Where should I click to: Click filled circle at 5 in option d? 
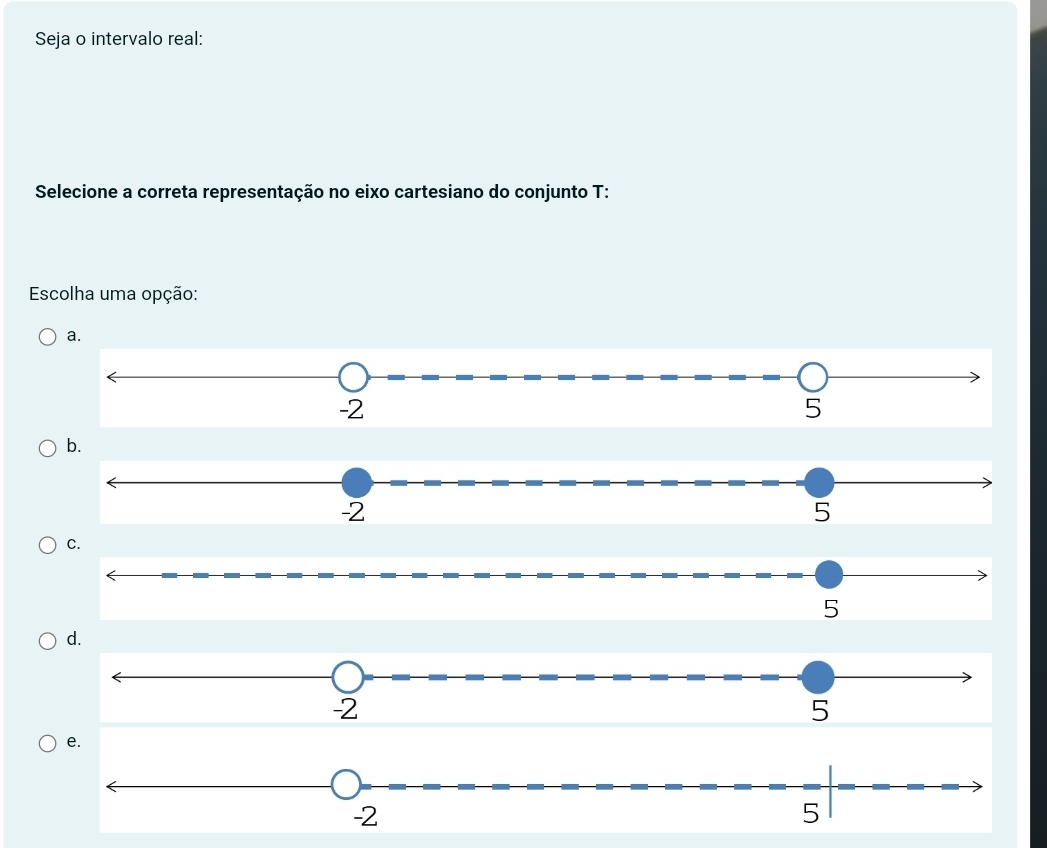tap(818, 678)
